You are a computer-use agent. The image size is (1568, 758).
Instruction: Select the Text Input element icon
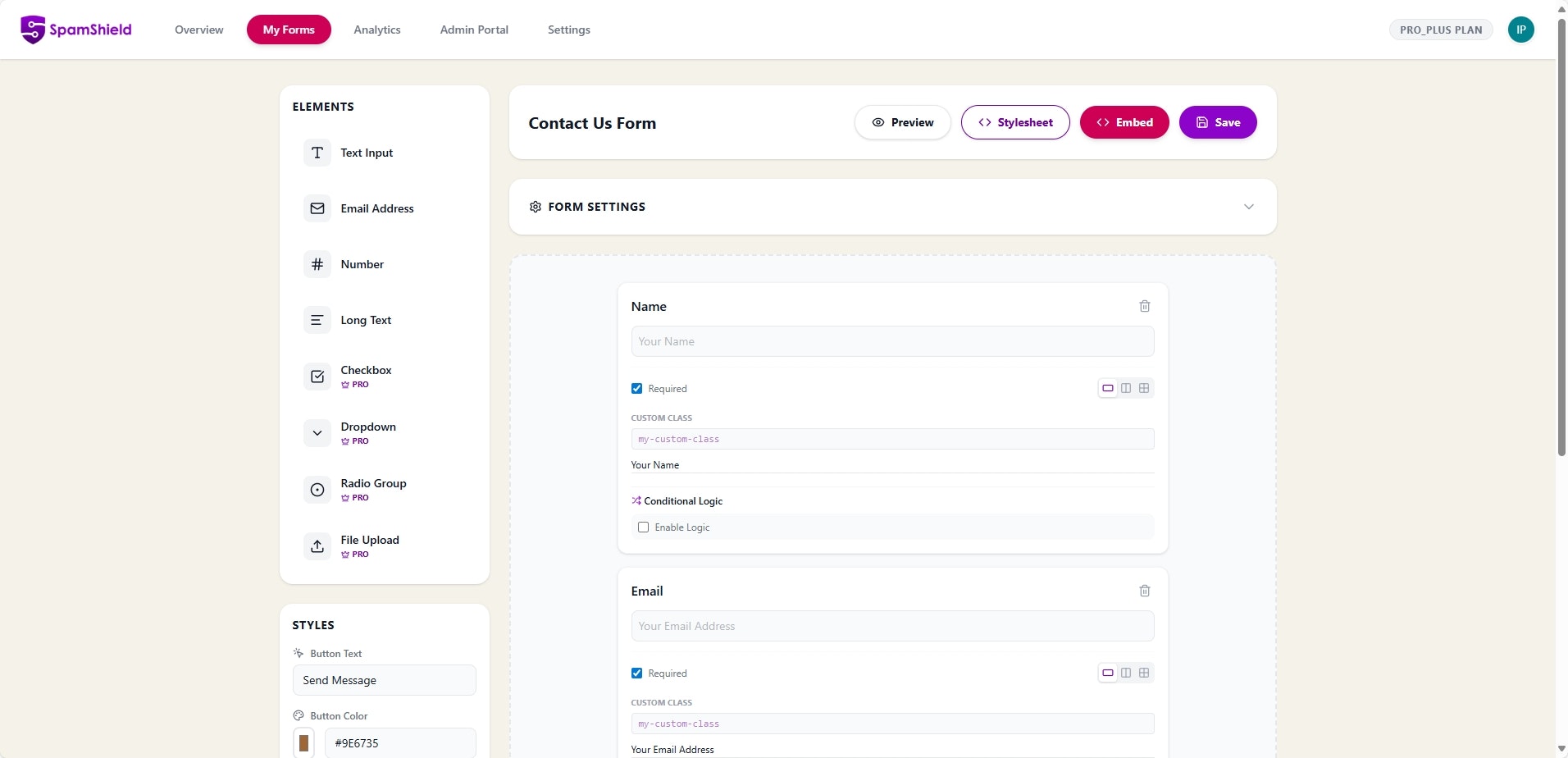coord(317,153)
